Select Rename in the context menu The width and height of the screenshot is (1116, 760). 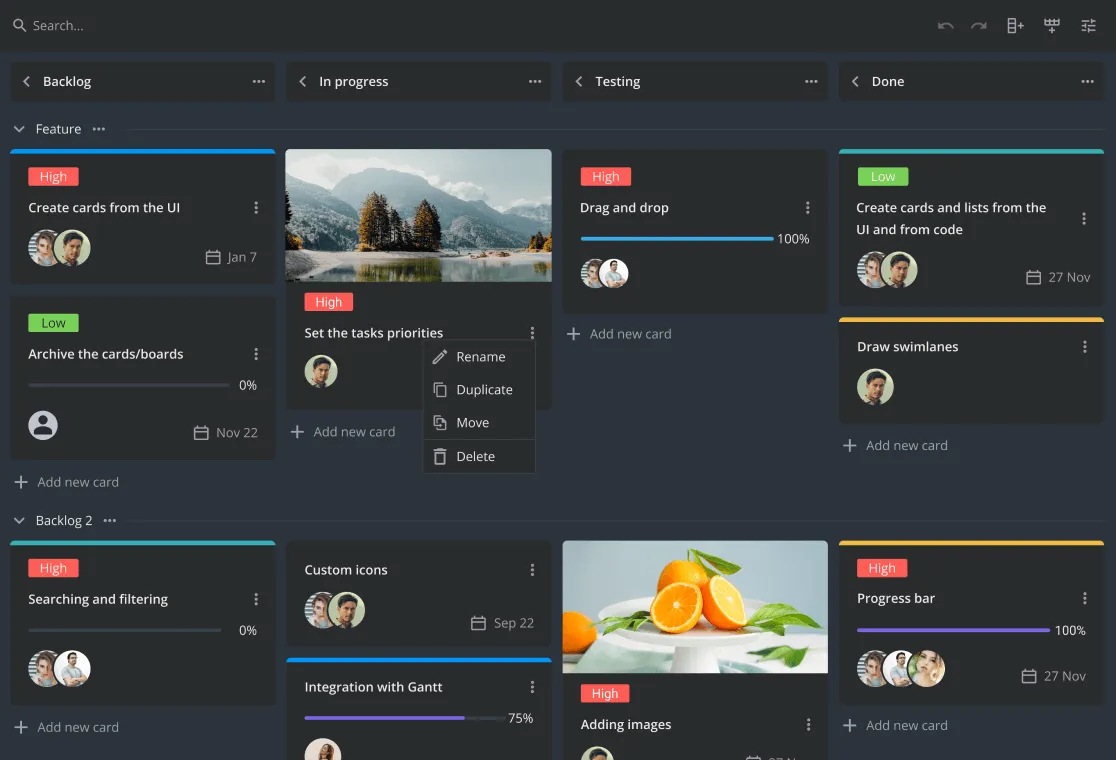[479, 357]
